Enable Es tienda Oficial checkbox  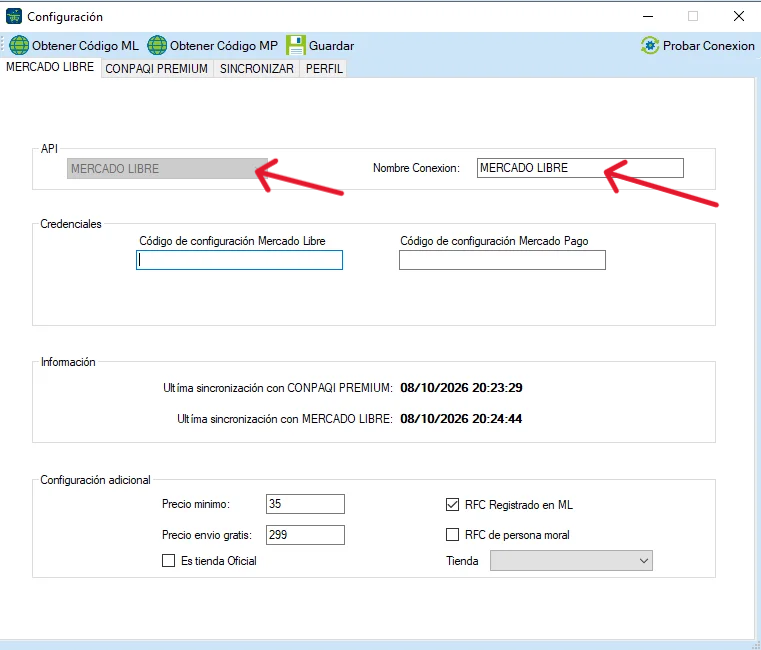point(168,561)
